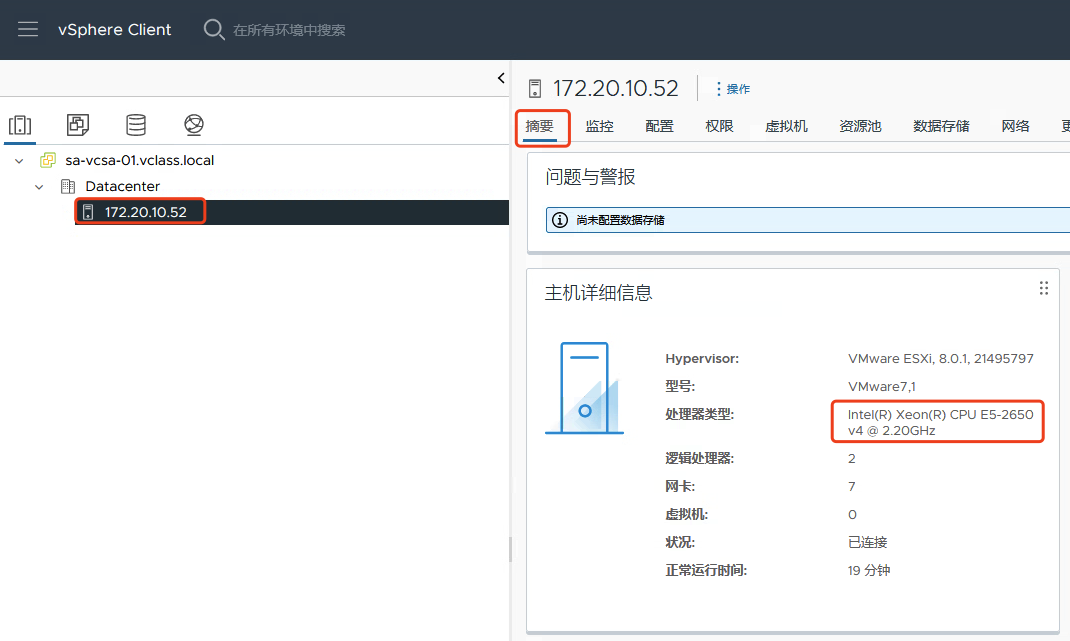Image resolution: width=1070 pixels, height=641 pixels.
Task: Switch to Storage inventory view
Action: pyautogui.click(x=136, y=125)
